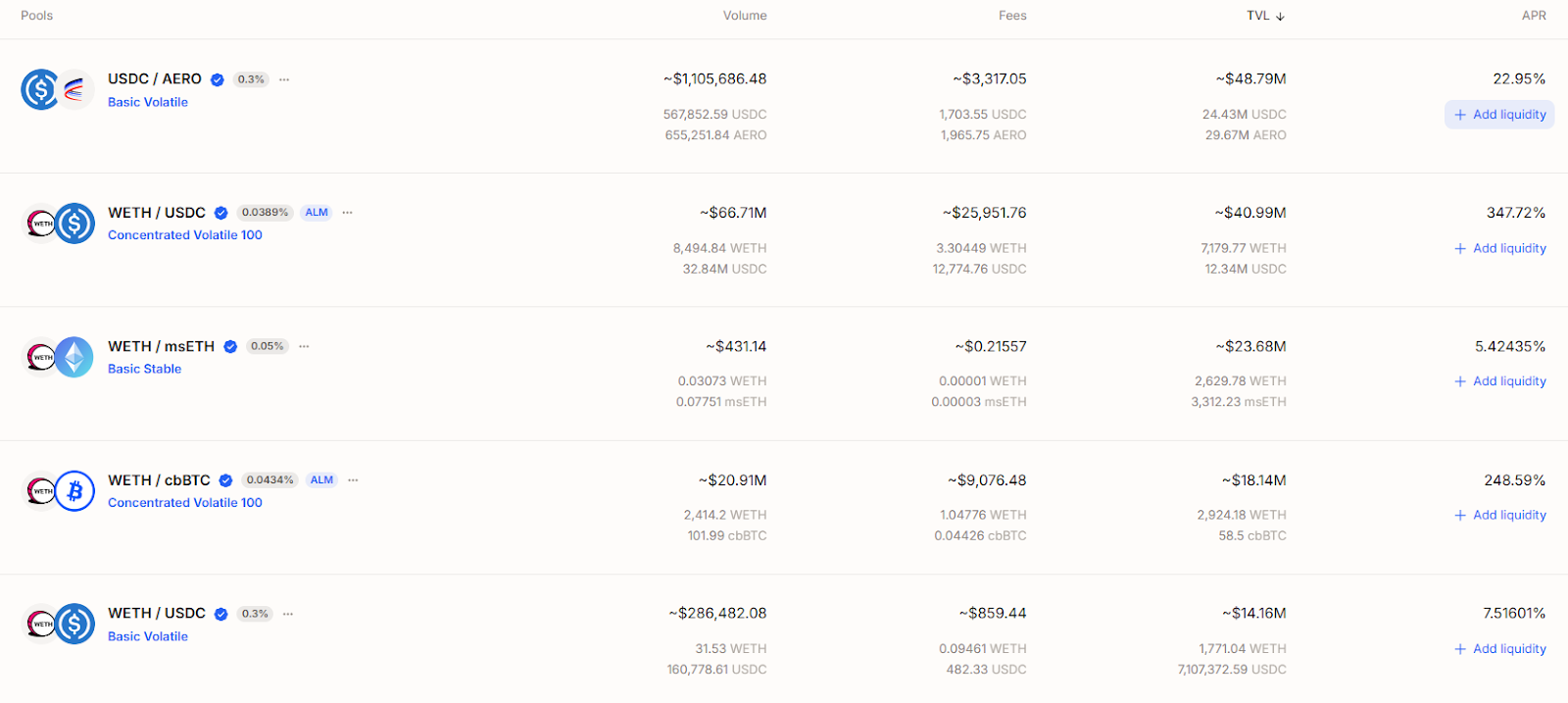The image size is (1568, 703).
Task: Sort pools by Fees column header
Action: [1012, 16]
